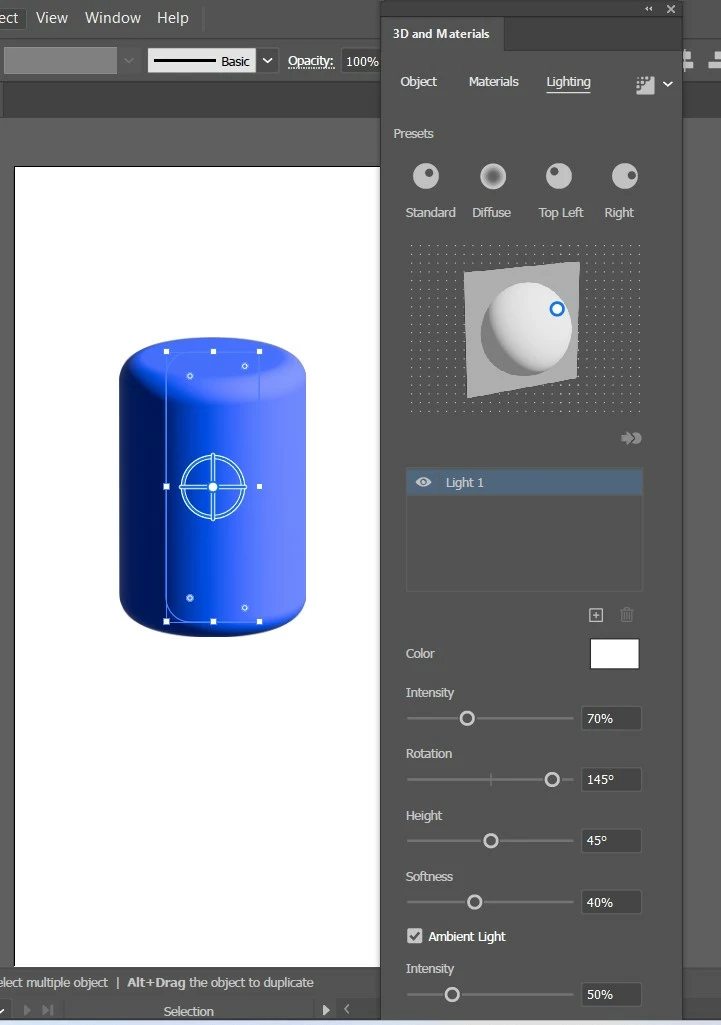Click the render with ray tracing icon
Screen dimensions: 721x1025
coord(645,85)
